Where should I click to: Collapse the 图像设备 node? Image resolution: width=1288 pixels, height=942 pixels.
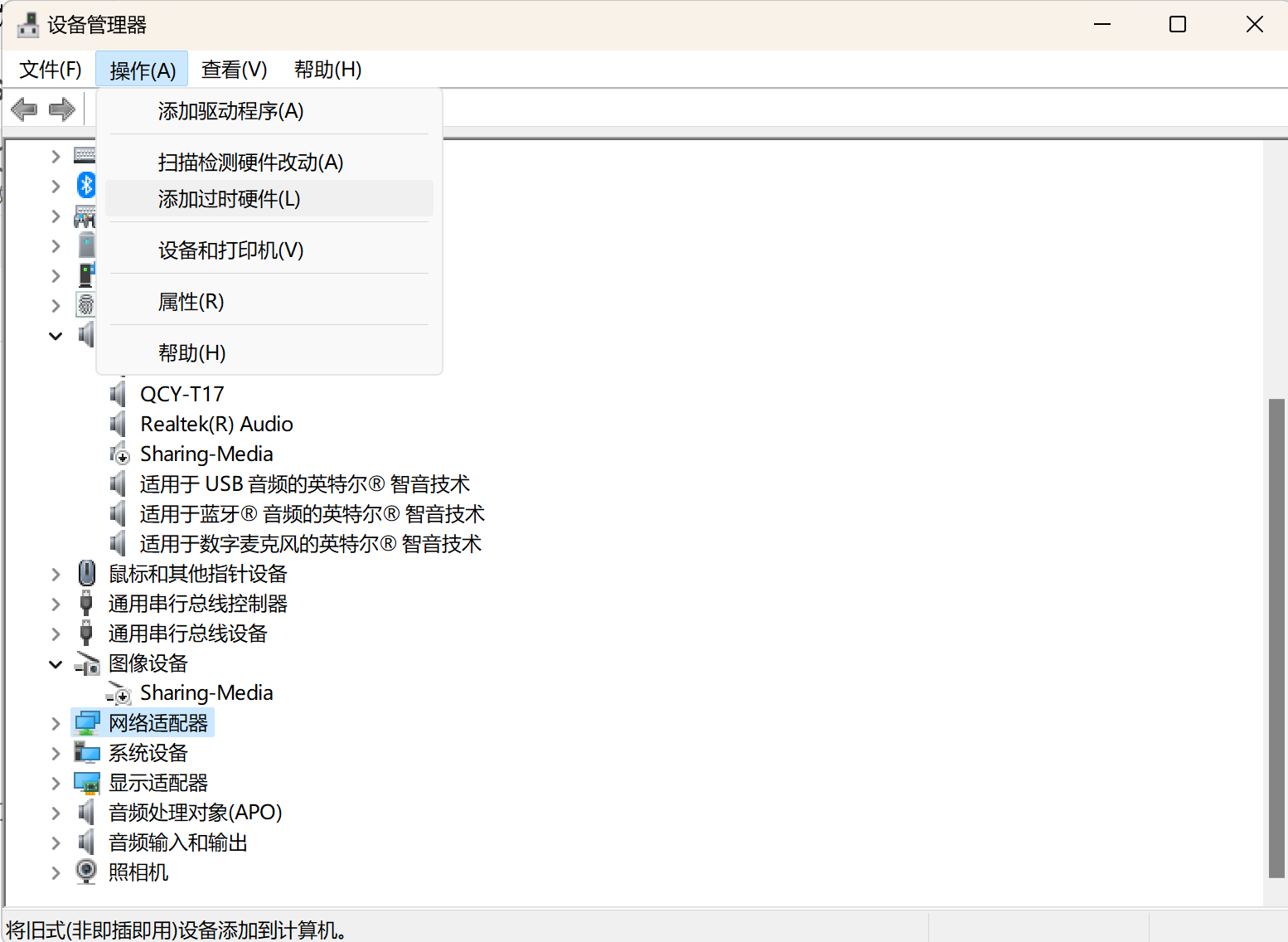56,664
